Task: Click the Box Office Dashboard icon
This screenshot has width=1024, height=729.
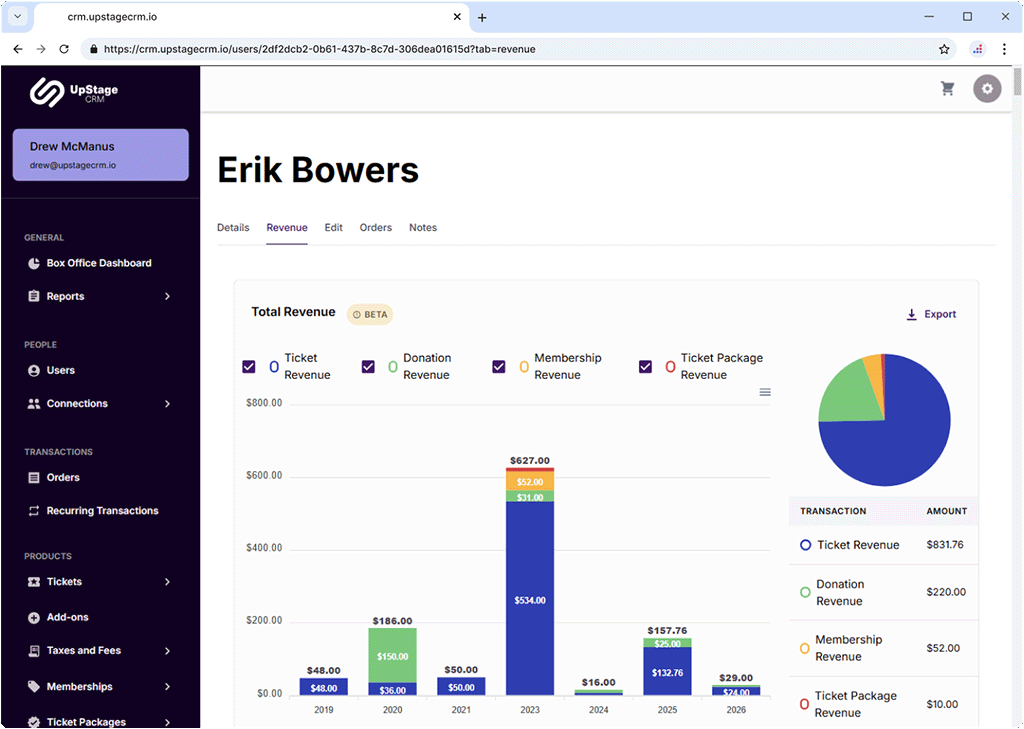Action: (34, 264)
